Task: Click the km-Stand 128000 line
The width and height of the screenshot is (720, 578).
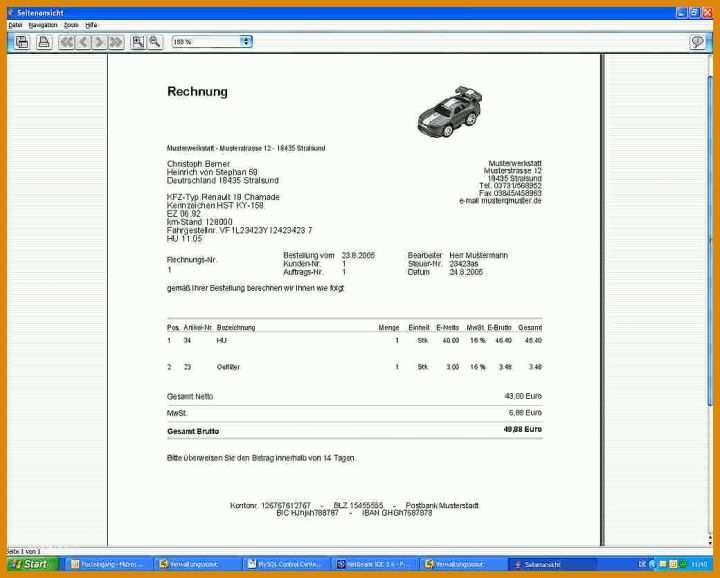Action: click(x=200, y=222)
